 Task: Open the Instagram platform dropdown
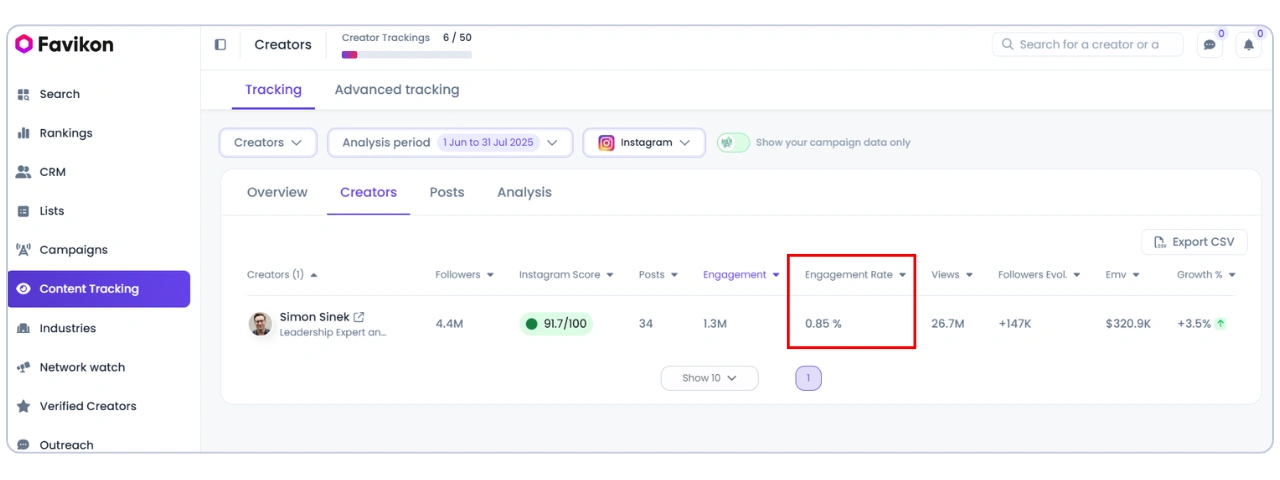[x=644, y=143]
